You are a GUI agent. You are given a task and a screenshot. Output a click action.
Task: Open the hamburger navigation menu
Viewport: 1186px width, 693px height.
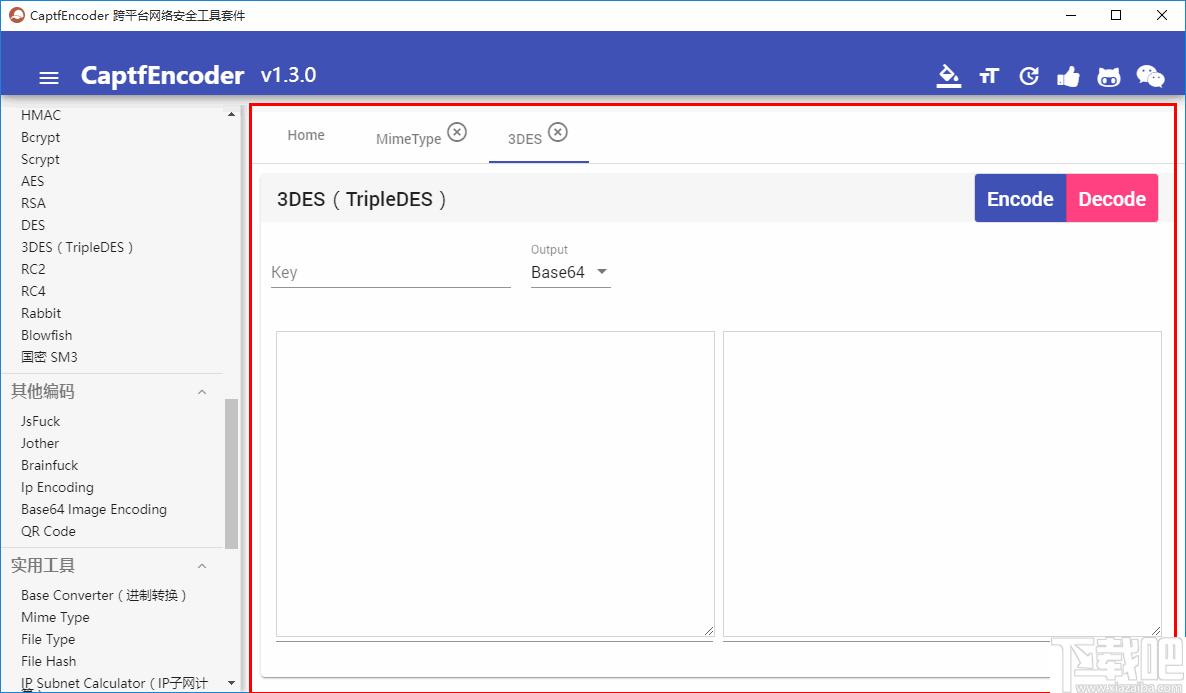point(49,77)
